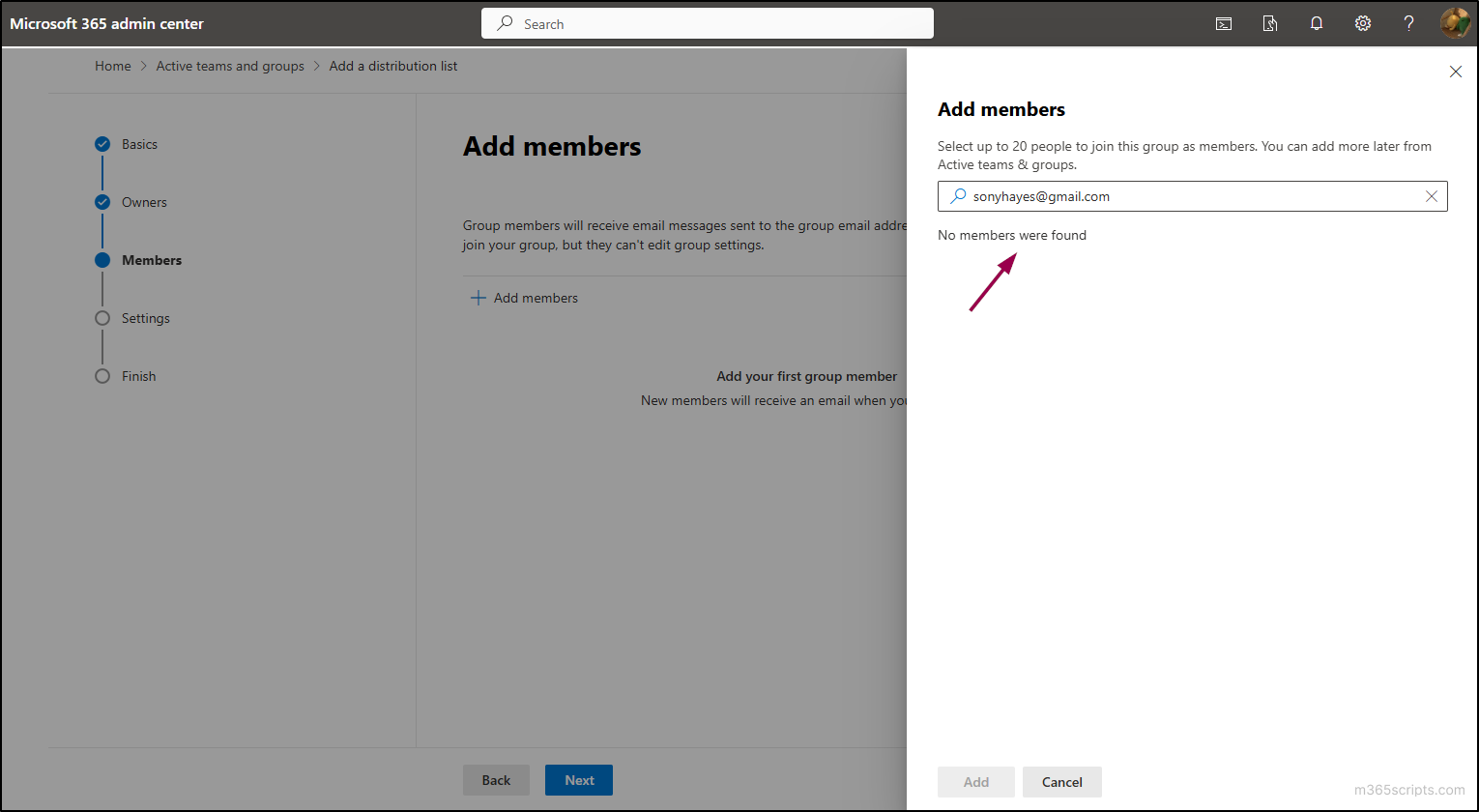Switch to the Members step
Screen dimensions: 1479x812
click(102, 259)
